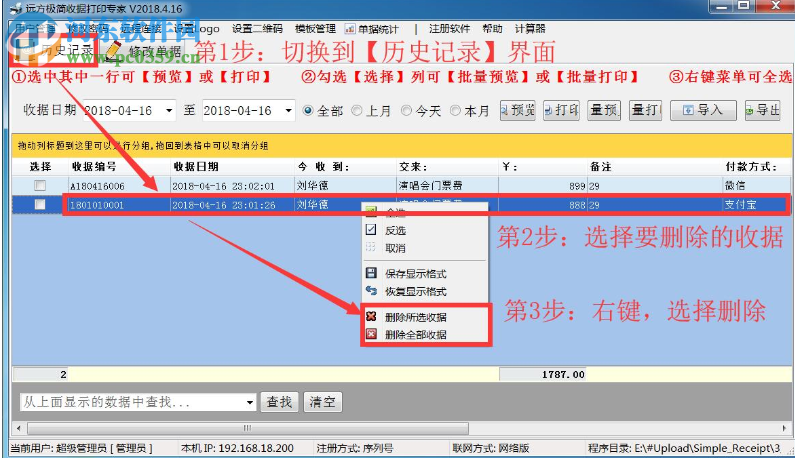Open the end date dropdown arrow

coord(288,111)
